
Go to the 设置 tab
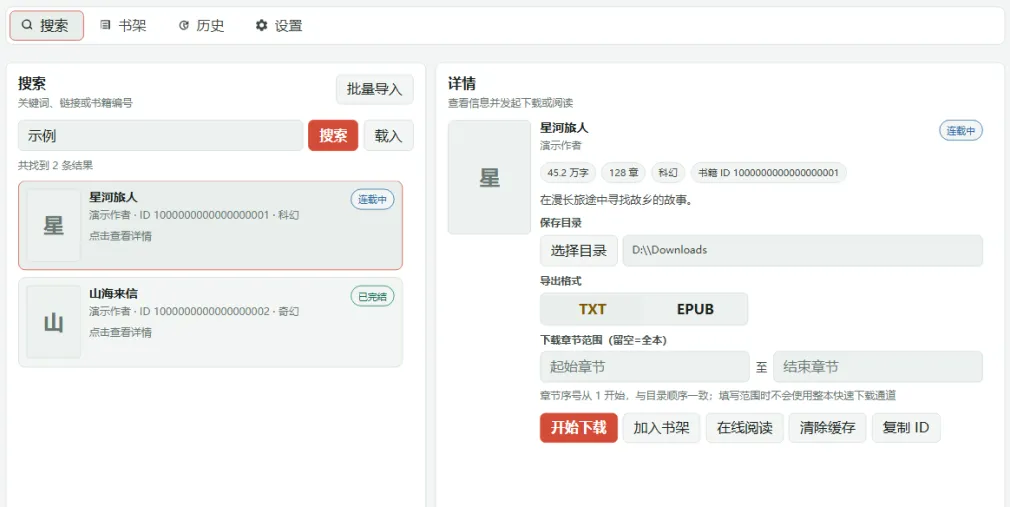click(x=280, y=26)
